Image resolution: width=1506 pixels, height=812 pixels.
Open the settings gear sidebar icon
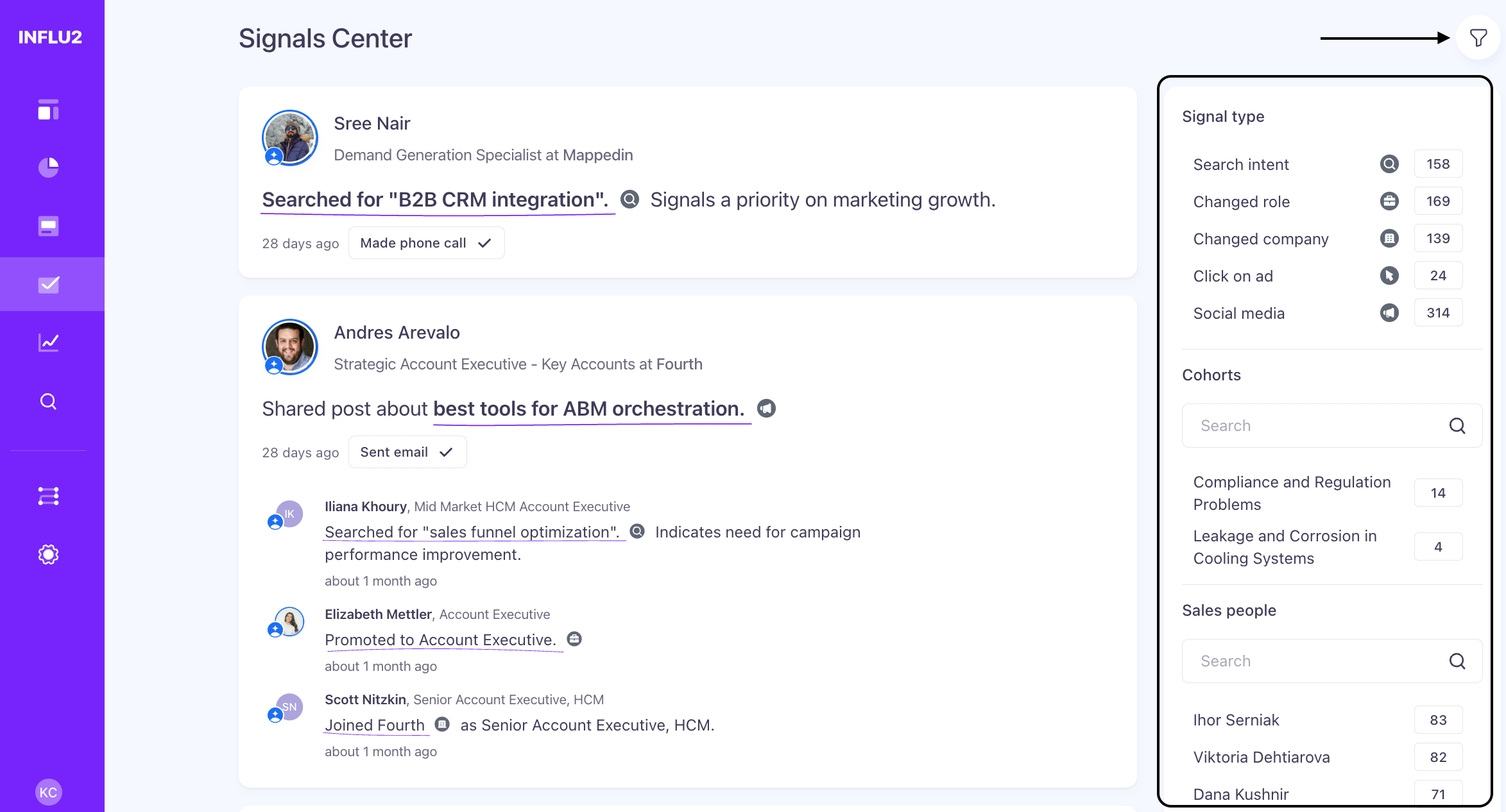pyautogui.click(x=48, y=554)
